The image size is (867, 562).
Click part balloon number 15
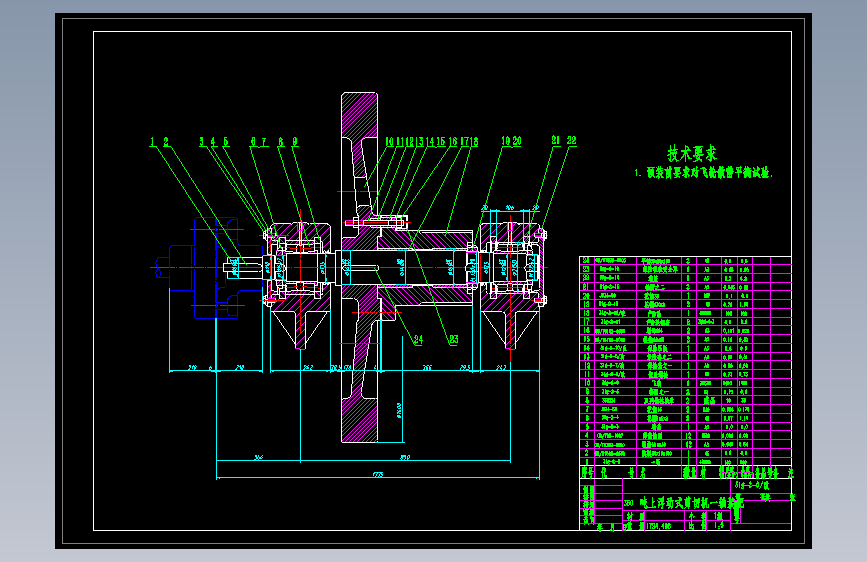pos(441,142)
